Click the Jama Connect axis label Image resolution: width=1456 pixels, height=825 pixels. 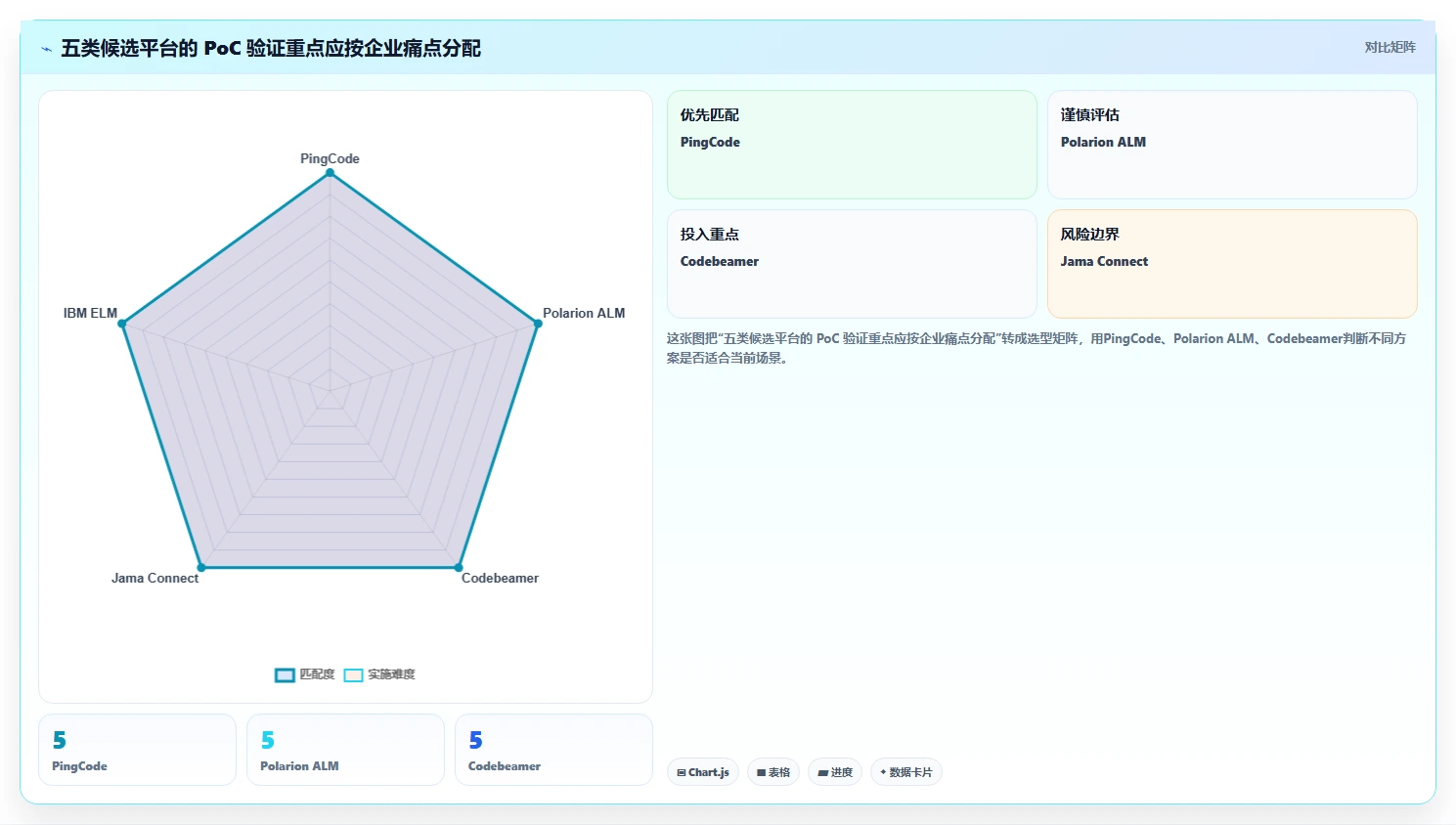tap(154, 578)
